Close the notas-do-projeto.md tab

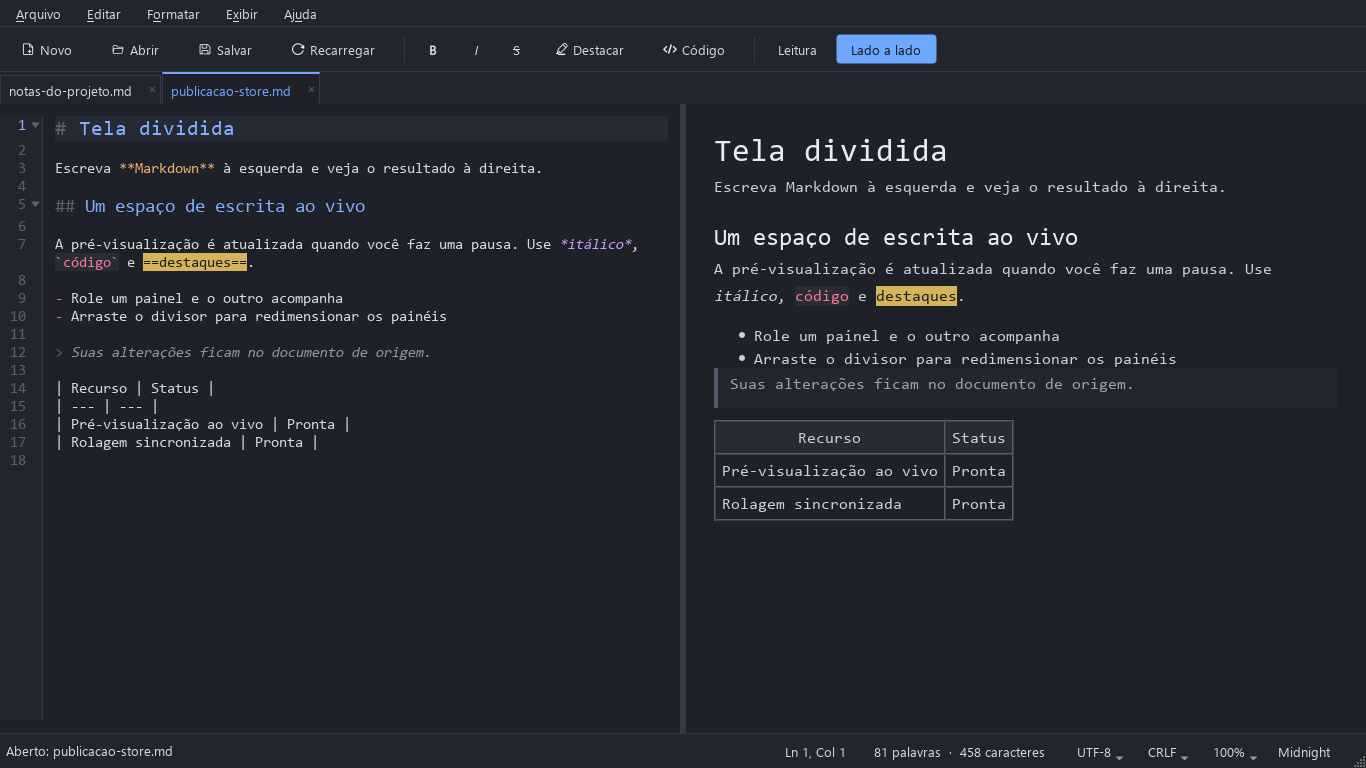click(x=152, y=90)
